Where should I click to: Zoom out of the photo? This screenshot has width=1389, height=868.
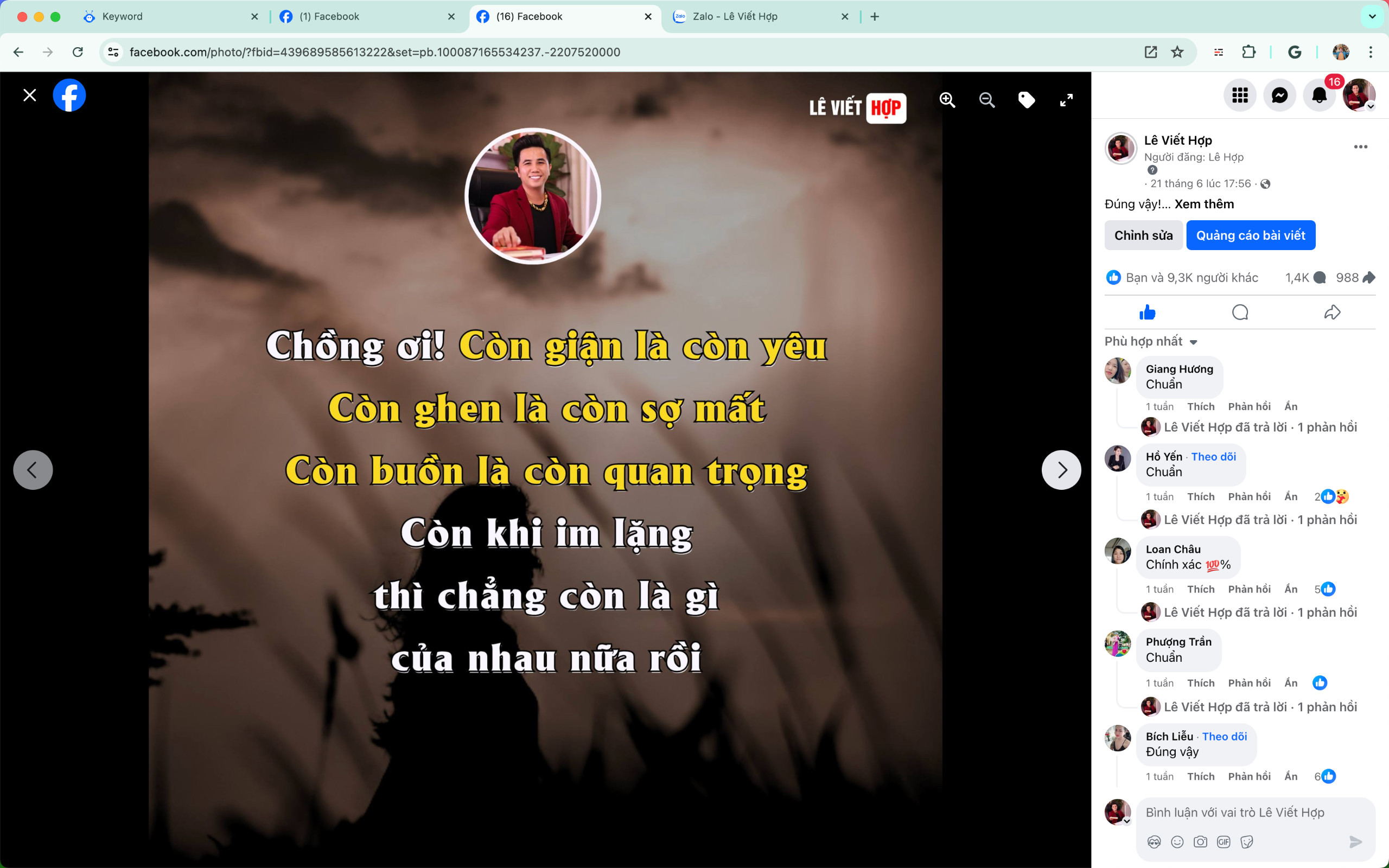pyautogui.click(x=986, y=100)
